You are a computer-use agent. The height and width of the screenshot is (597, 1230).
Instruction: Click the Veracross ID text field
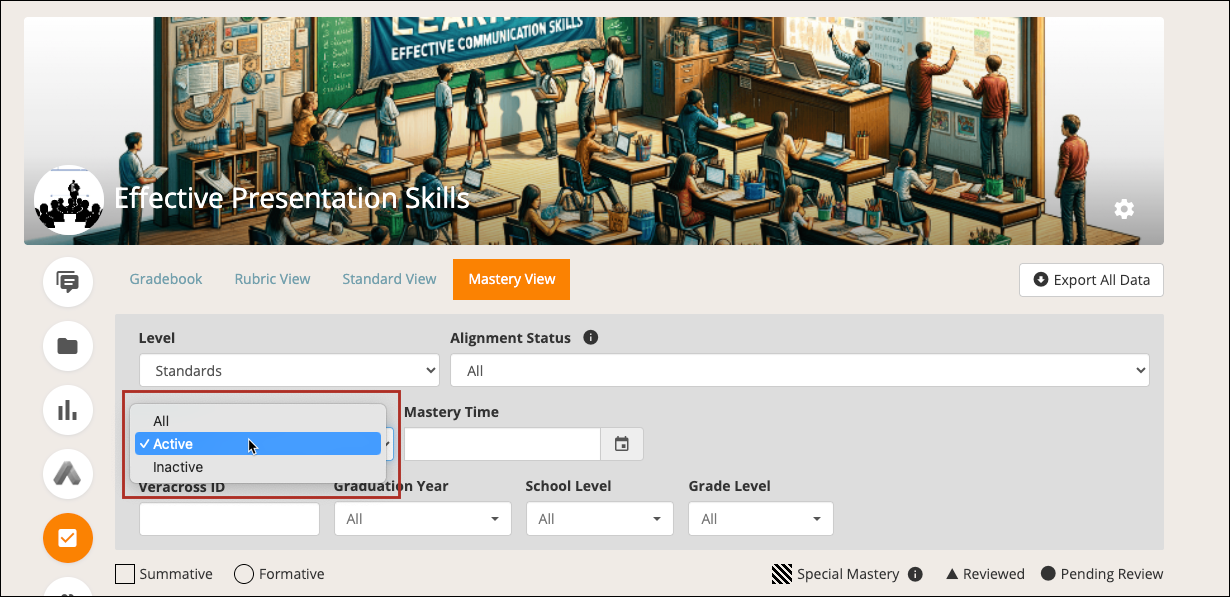229,519
